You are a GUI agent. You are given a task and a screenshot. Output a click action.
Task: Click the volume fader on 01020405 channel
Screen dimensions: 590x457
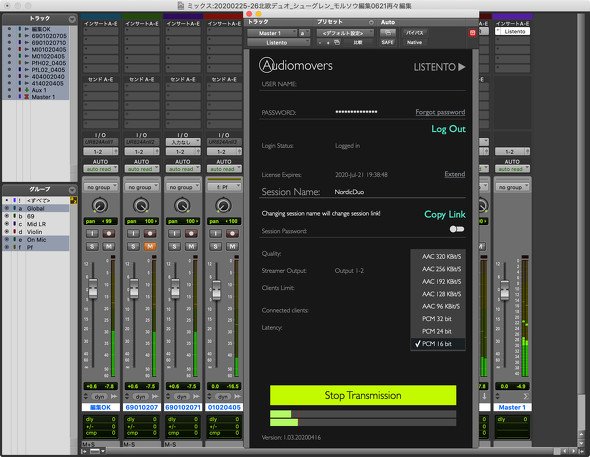(x=216, y=290)
